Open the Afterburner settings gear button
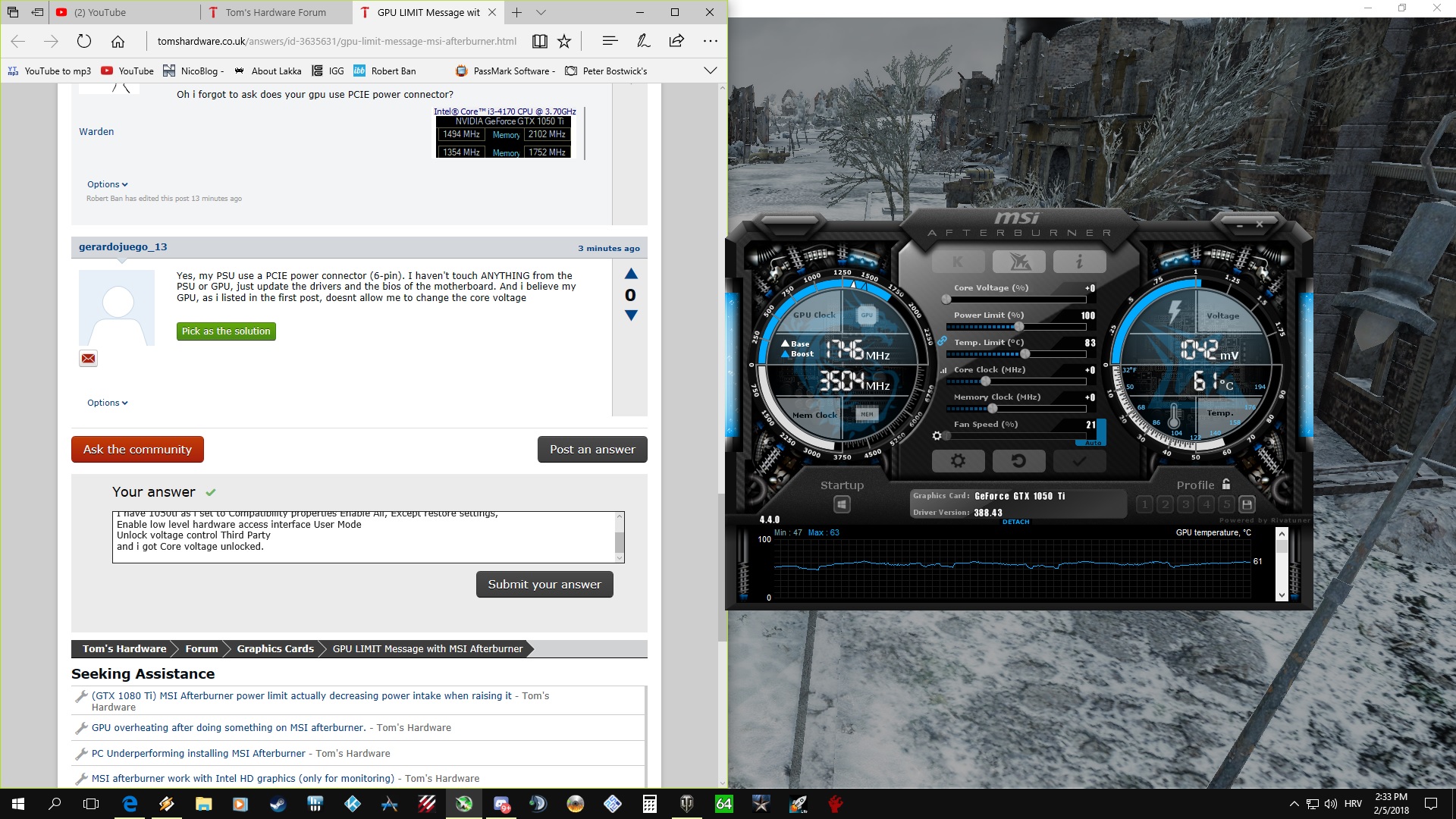1456x819 pixels. tap(958, 460)
